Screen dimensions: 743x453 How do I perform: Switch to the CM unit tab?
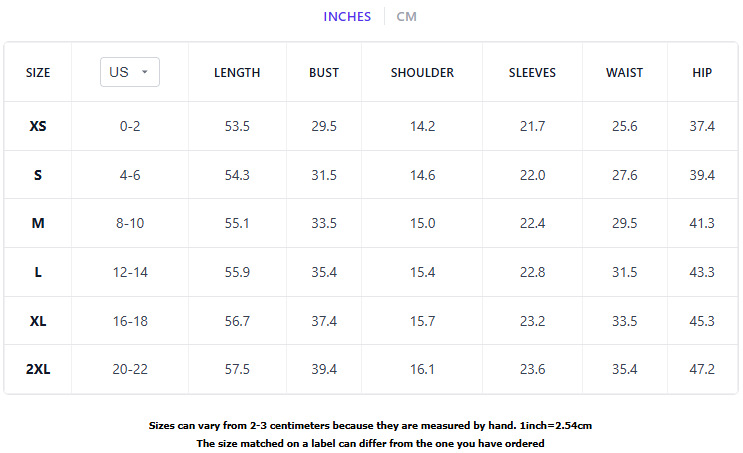tap(406, 17)
